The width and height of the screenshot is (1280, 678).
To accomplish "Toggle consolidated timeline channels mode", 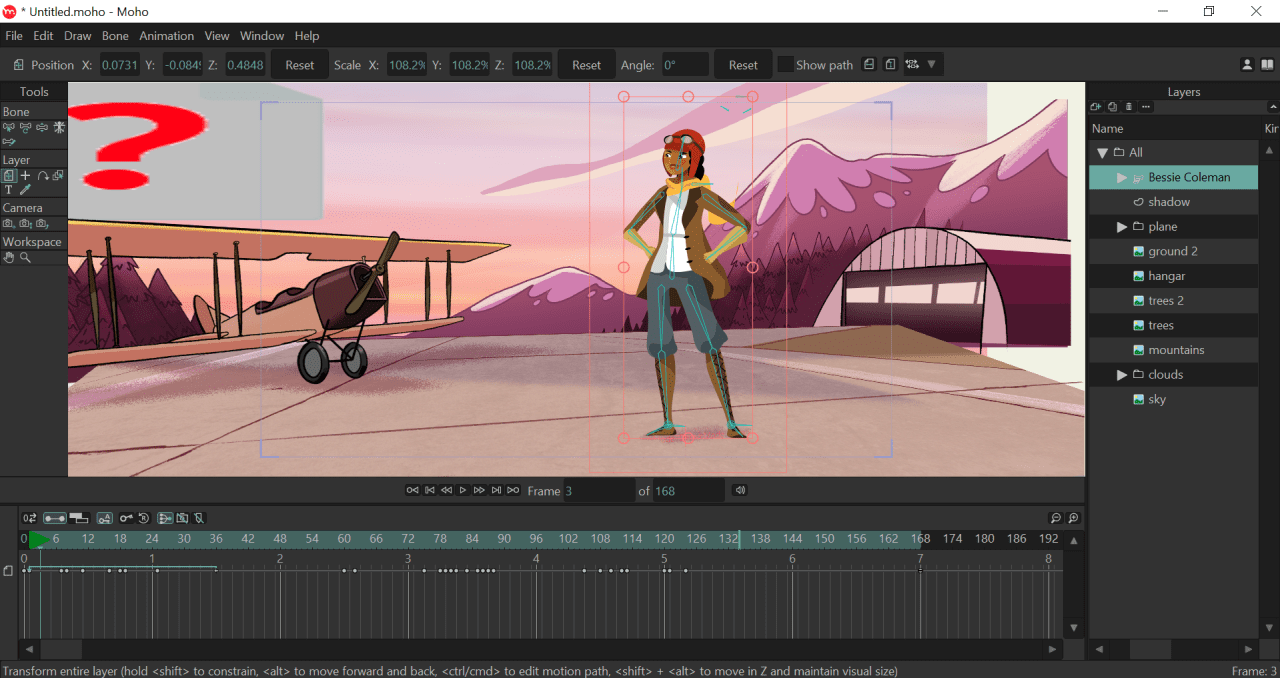I will coord(54,518).
